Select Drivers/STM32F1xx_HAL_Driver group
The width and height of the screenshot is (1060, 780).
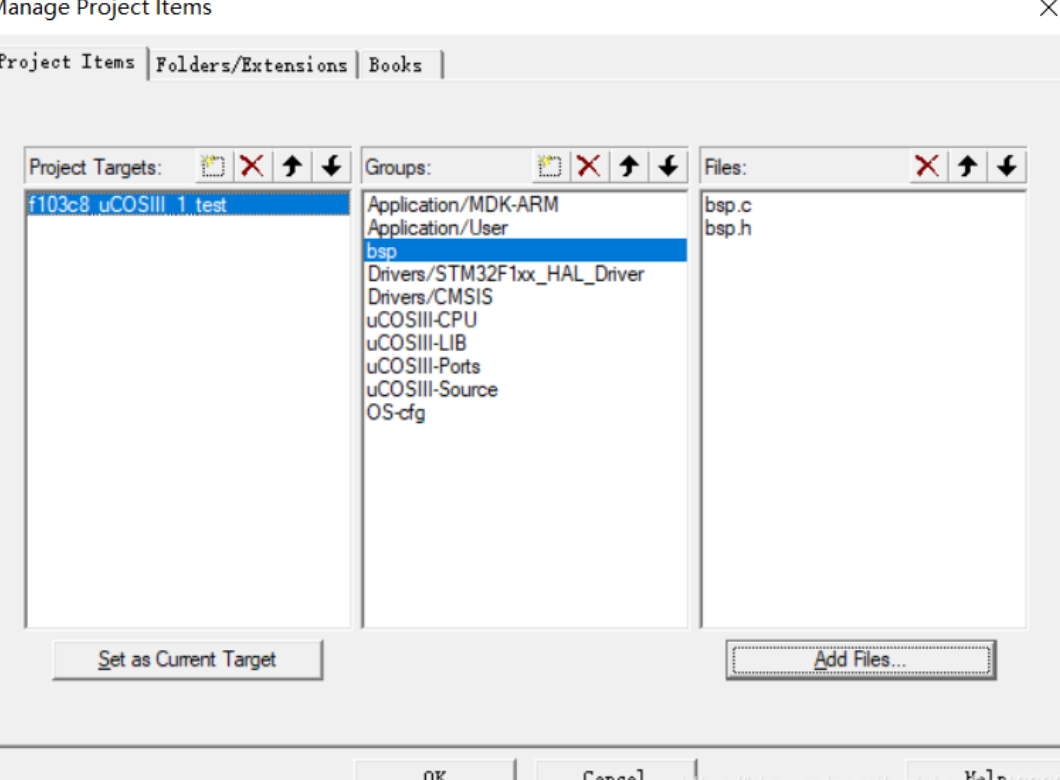click(x=525, y=274)
